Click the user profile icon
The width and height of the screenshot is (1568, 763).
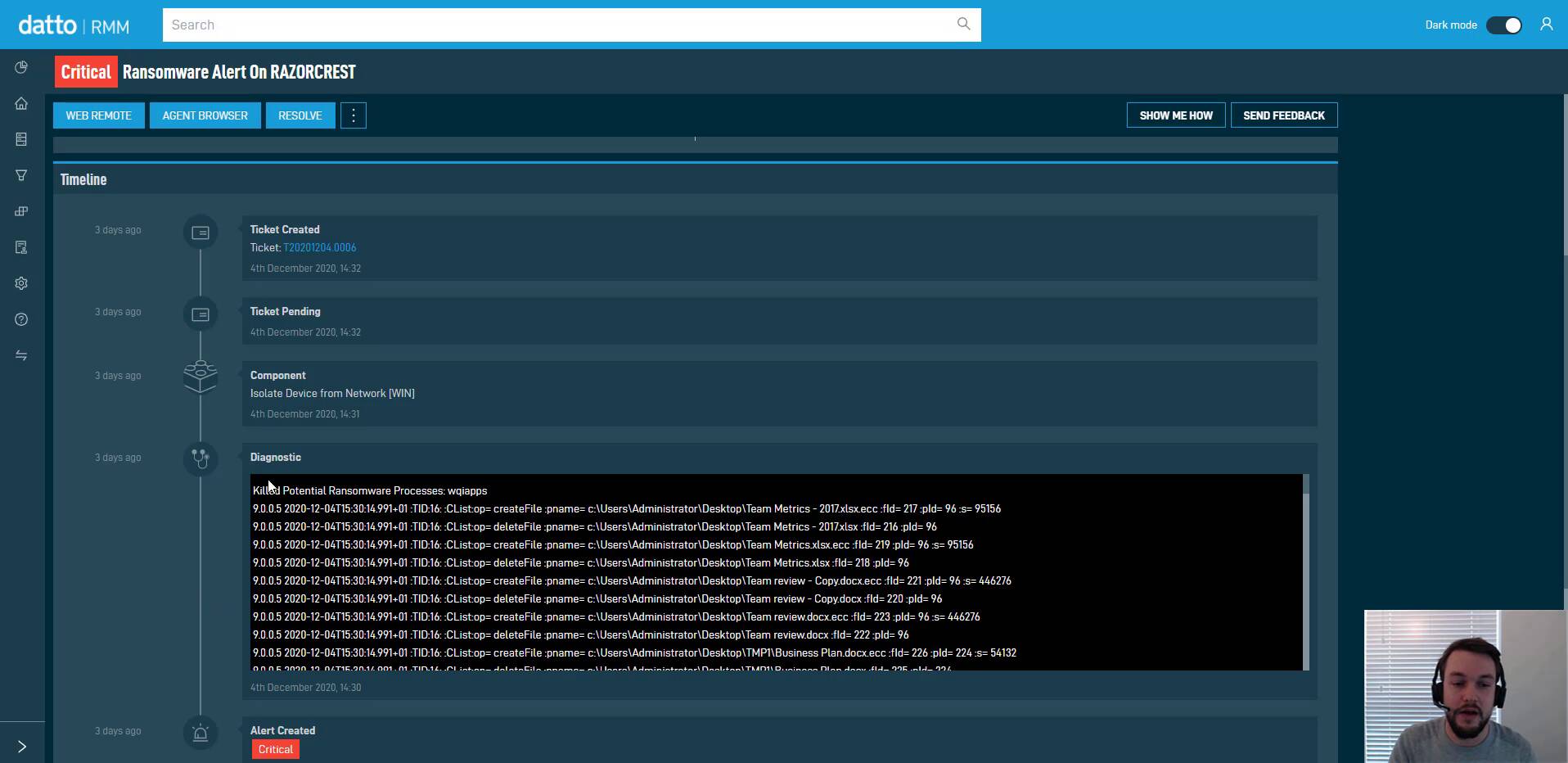(x=1546, y=25)
